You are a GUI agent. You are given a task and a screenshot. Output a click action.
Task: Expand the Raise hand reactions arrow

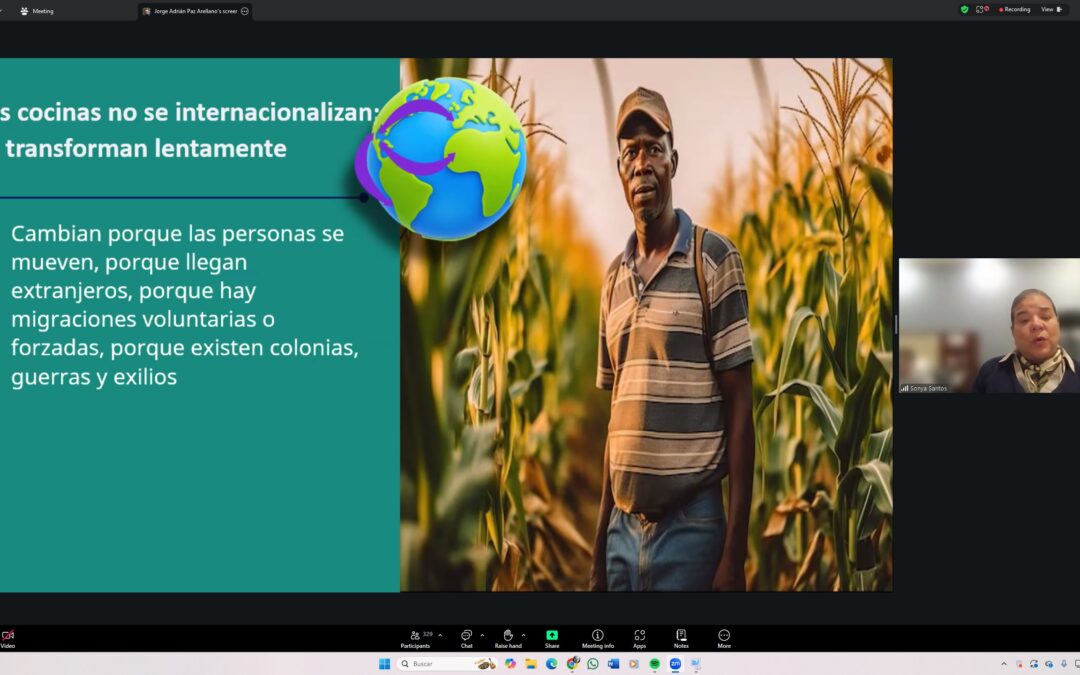pos(523,635)
